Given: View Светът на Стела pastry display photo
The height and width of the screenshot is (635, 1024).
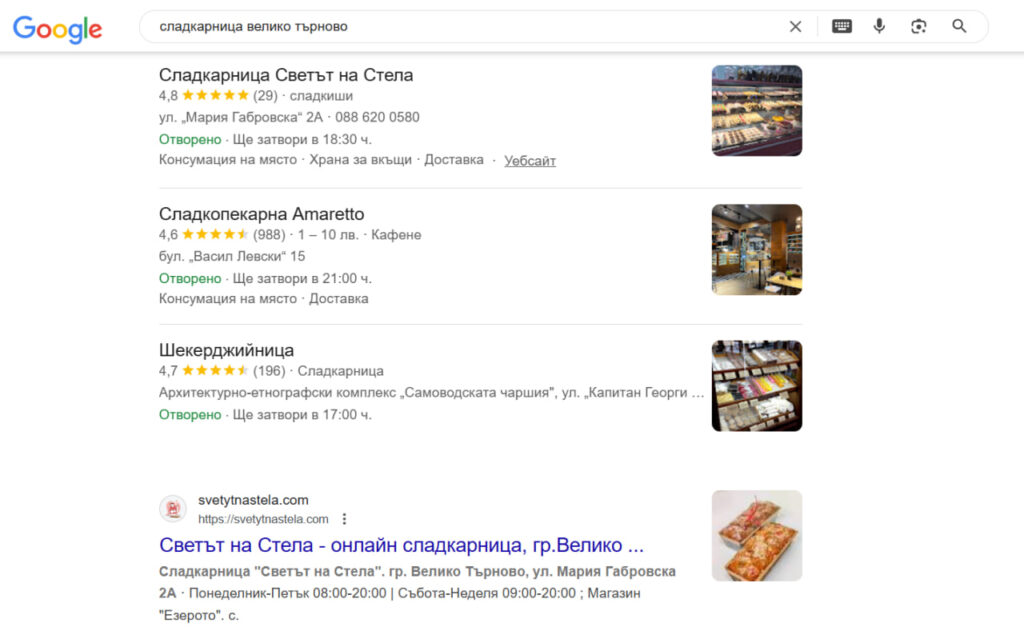Looking at the screenshot, I should 757,110.
